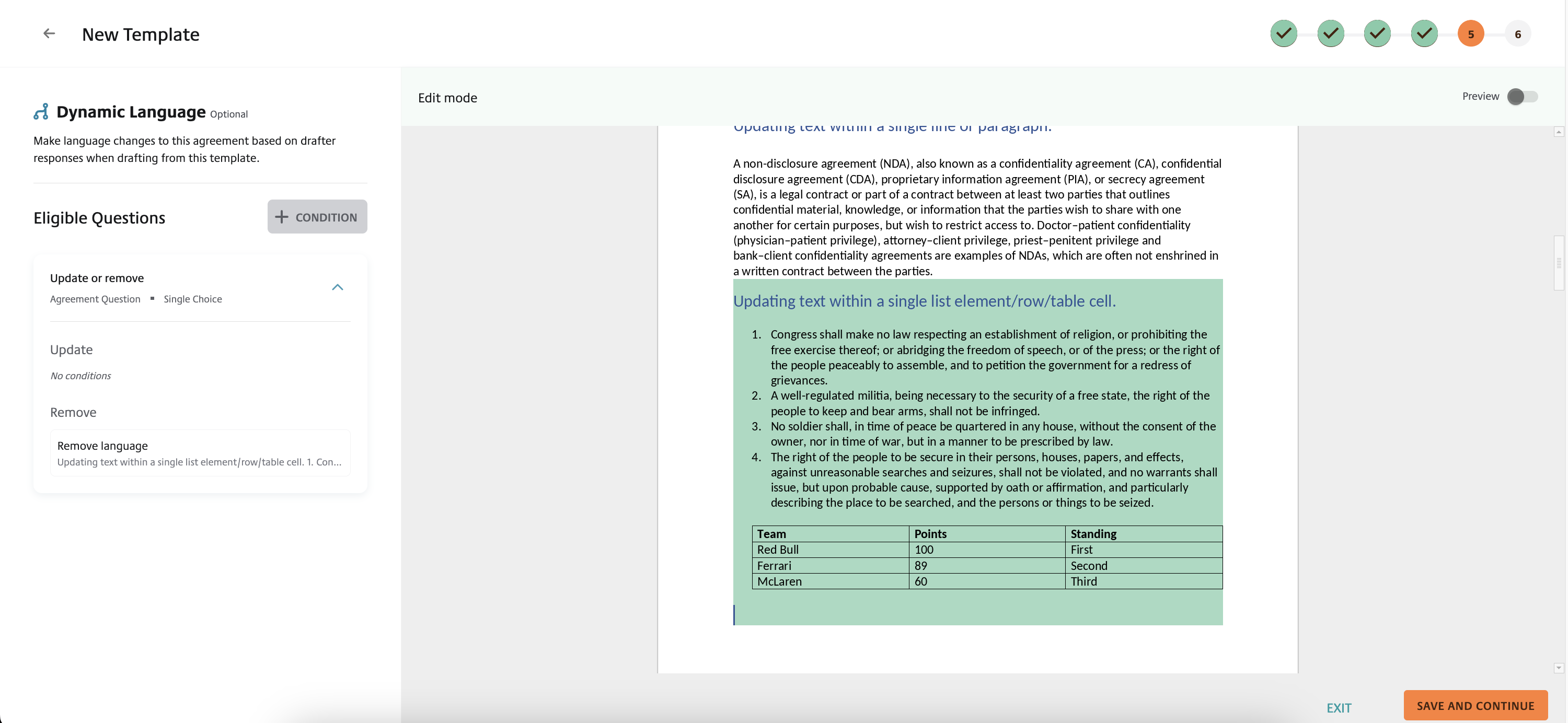Screen dimensions: 1568x723
Task: Click the 'Third' standing cell
Action: point(1144,581)
